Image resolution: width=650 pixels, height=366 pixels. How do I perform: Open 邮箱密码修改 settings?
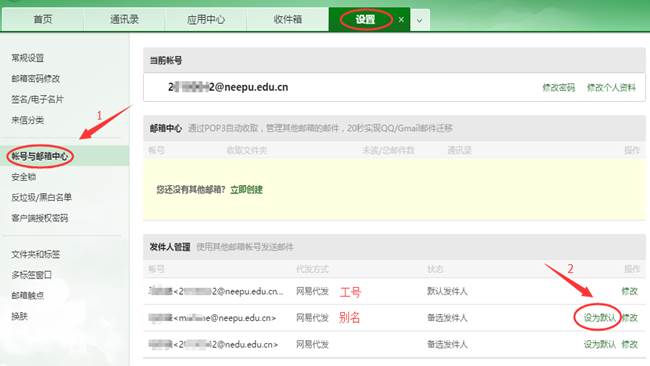pos(36,78)
